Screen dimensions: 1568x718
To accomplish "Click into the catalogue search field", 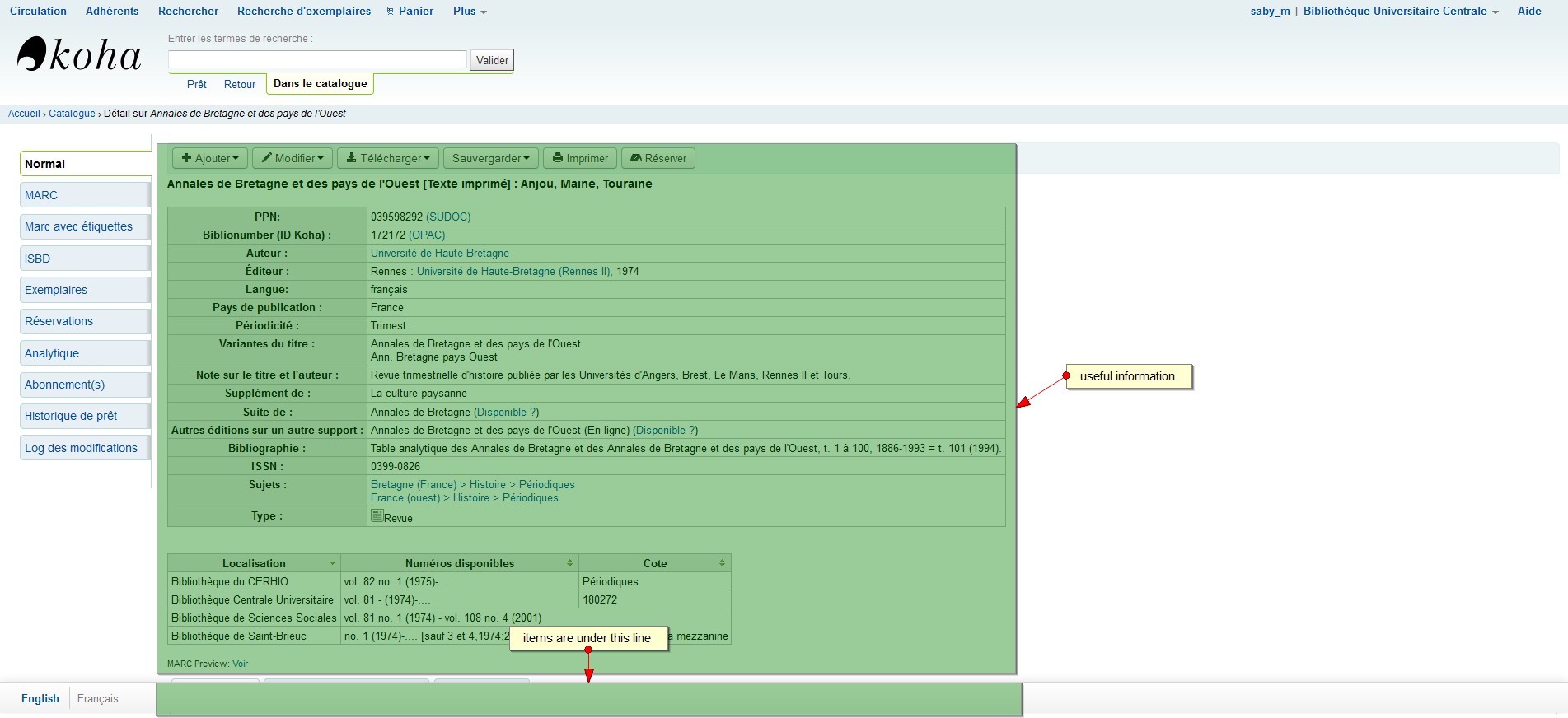I will [x=317, y=60].
